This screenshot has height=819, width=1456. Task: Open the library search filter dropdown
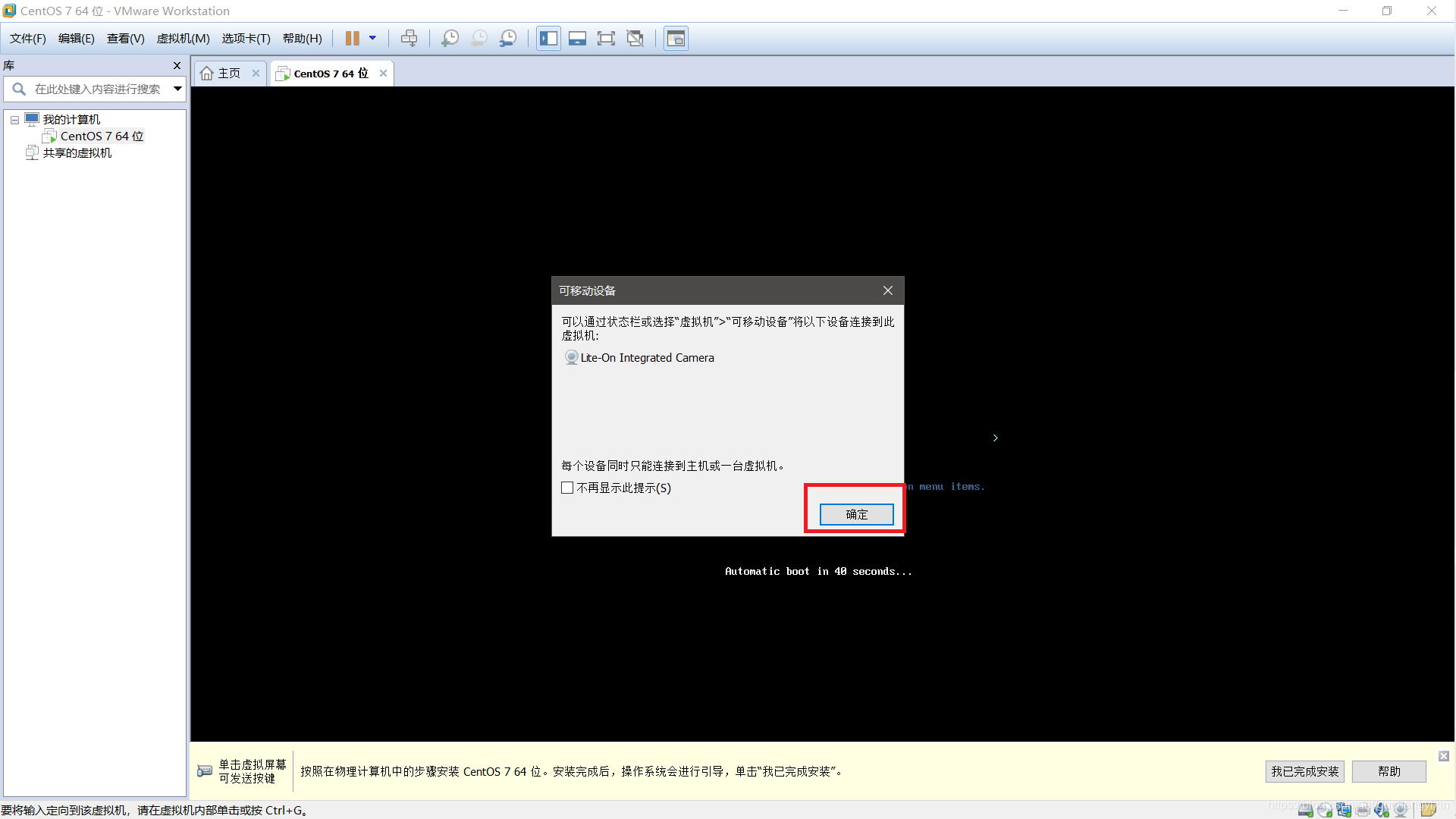tap(177, 89)
